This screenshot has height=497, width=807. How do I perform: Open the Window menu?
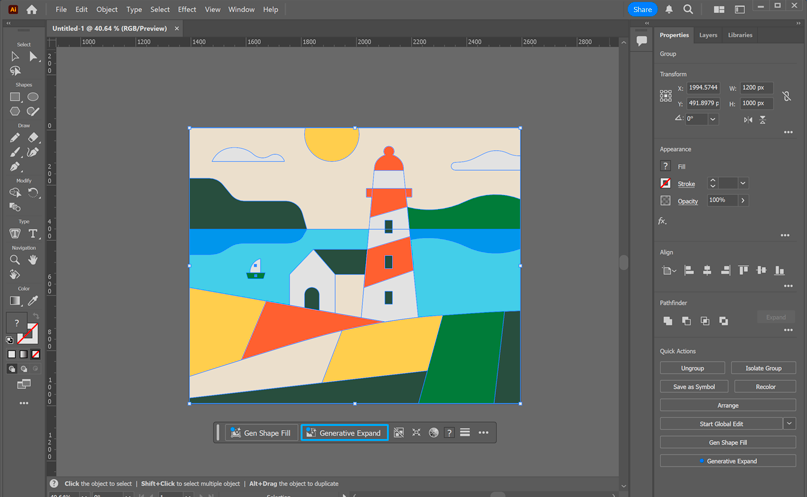pyautogui.click(x=241, y=9)
